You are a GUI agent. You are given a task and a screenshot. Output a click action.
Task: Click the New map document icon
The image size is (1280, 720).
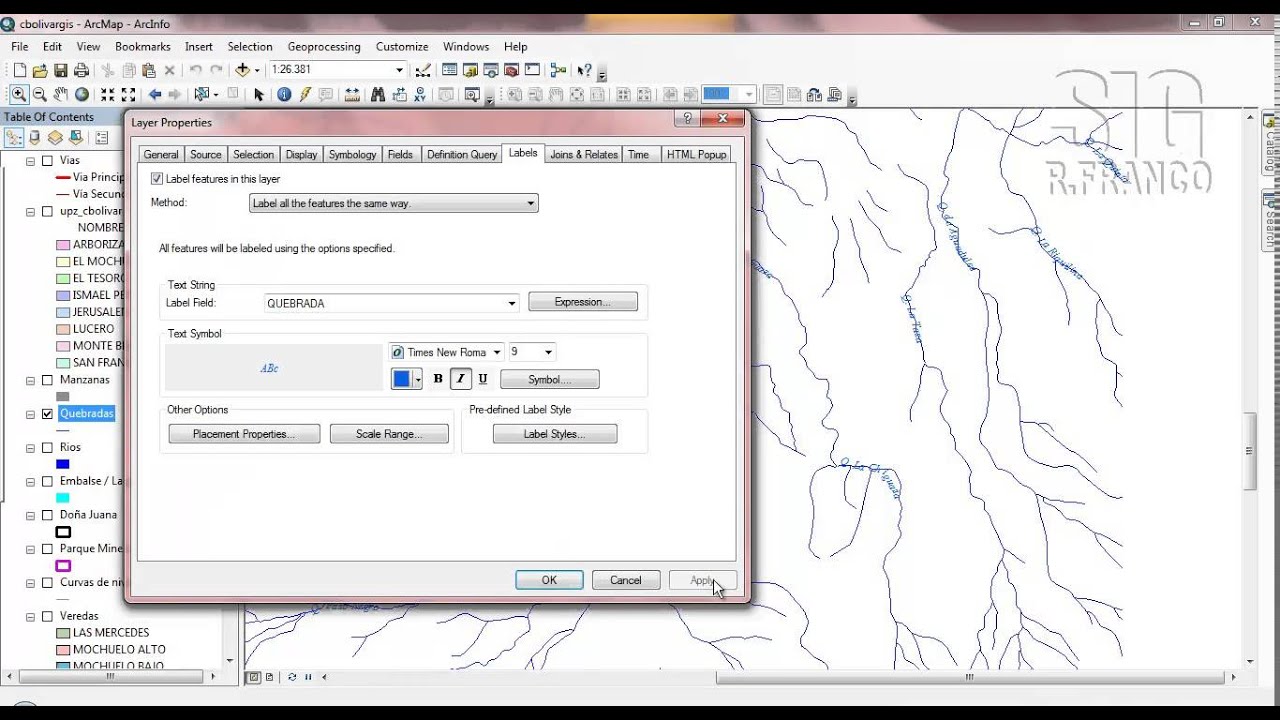[19, 70]
